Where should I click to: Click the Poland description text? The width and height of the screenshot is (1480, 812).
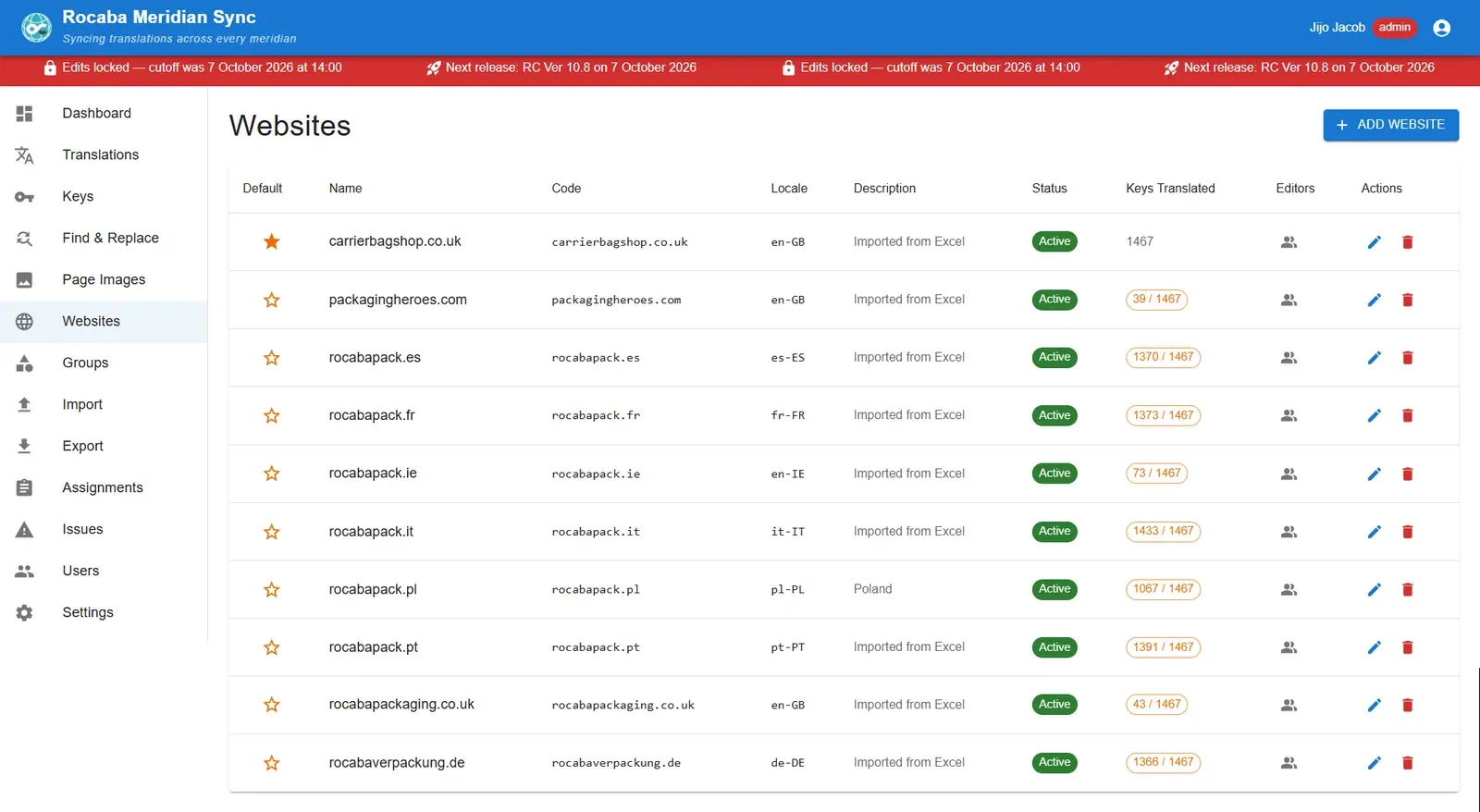(x=872, y=589)
